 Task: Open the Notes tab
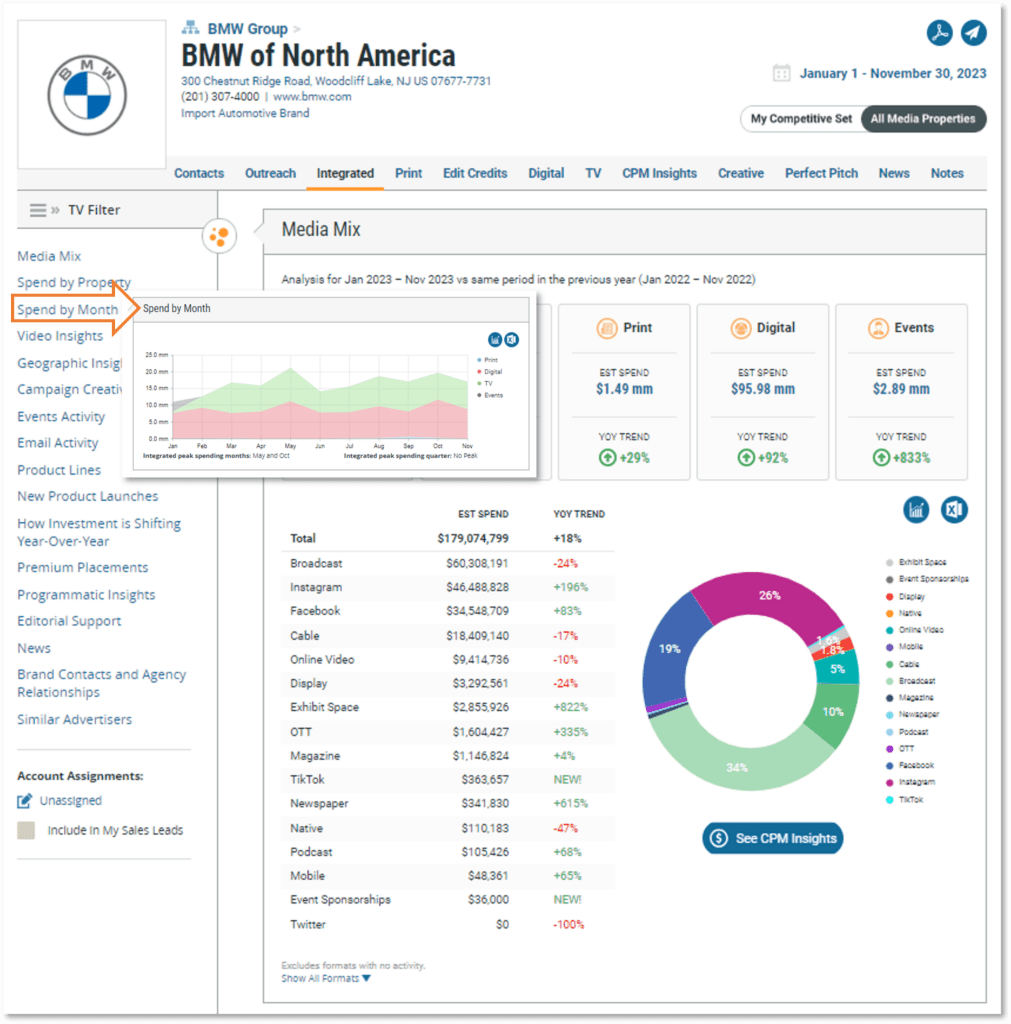(x=947, y=173)
